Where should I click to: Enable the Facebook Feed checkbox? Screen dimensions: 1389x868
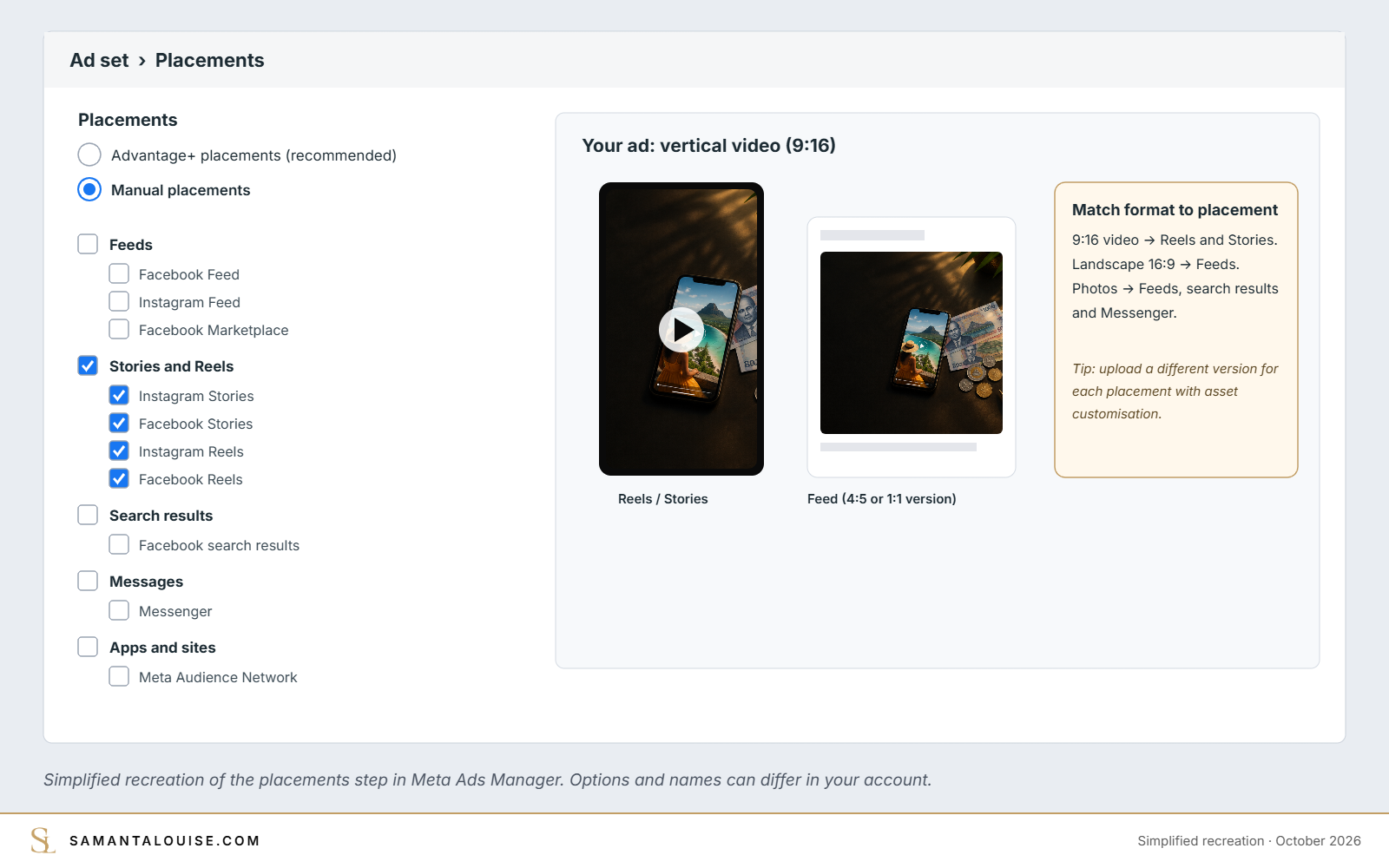[x=119, y=273]
